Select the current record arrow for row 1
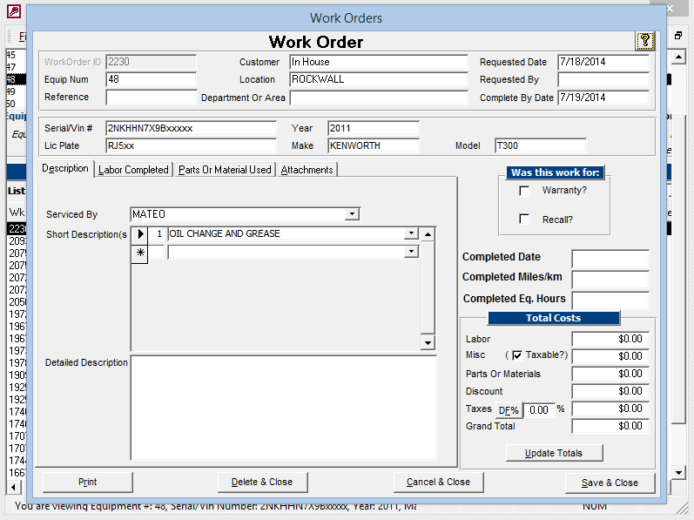 point(139,234)
